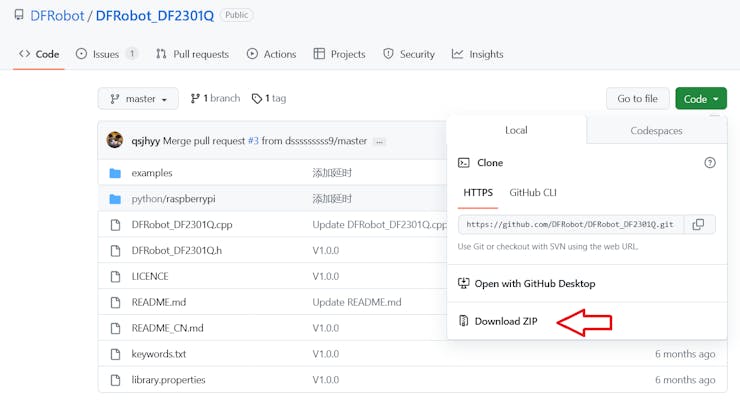Image resolution: width=740 pixels, height=403 pixels.
Task: Click the clone URL text field
Action: 570,225
